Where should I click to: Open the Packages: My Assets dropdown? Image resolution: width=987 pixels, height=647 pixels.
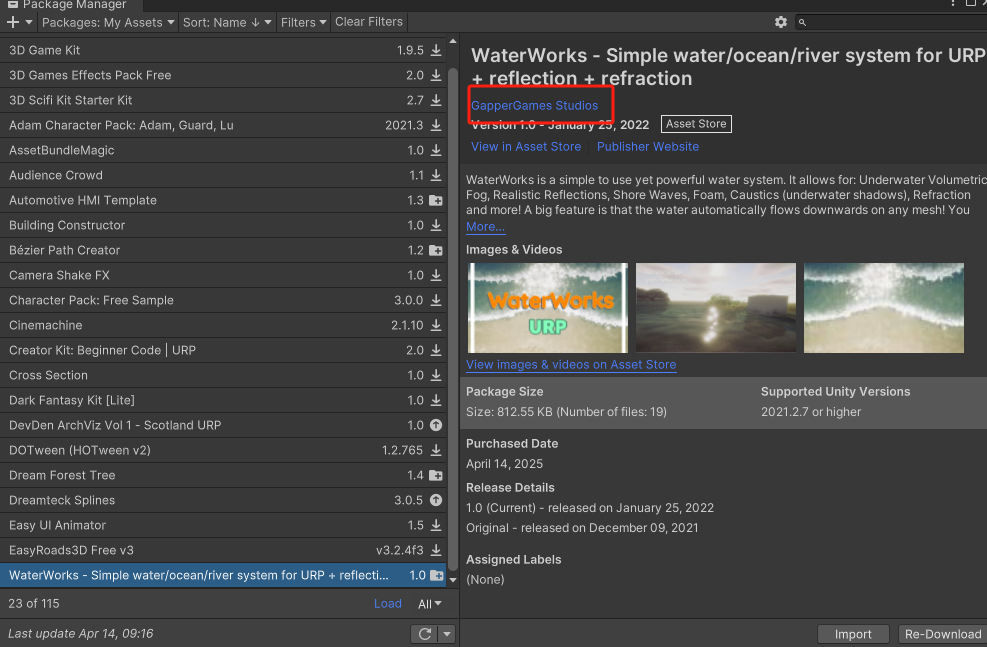click(x=107, y=22)
